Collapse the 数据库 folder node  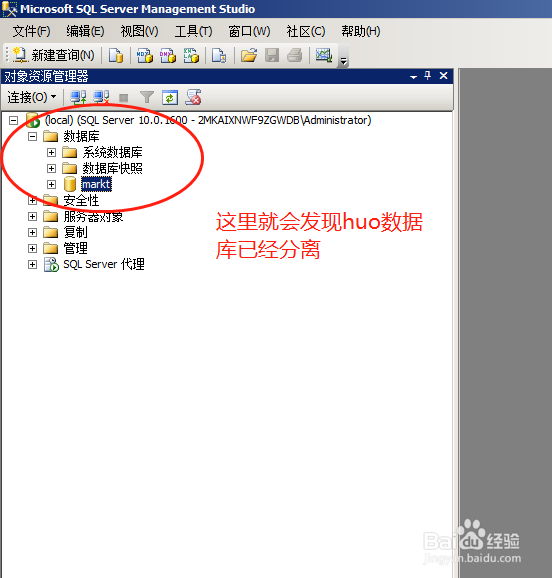pos(32,137)
